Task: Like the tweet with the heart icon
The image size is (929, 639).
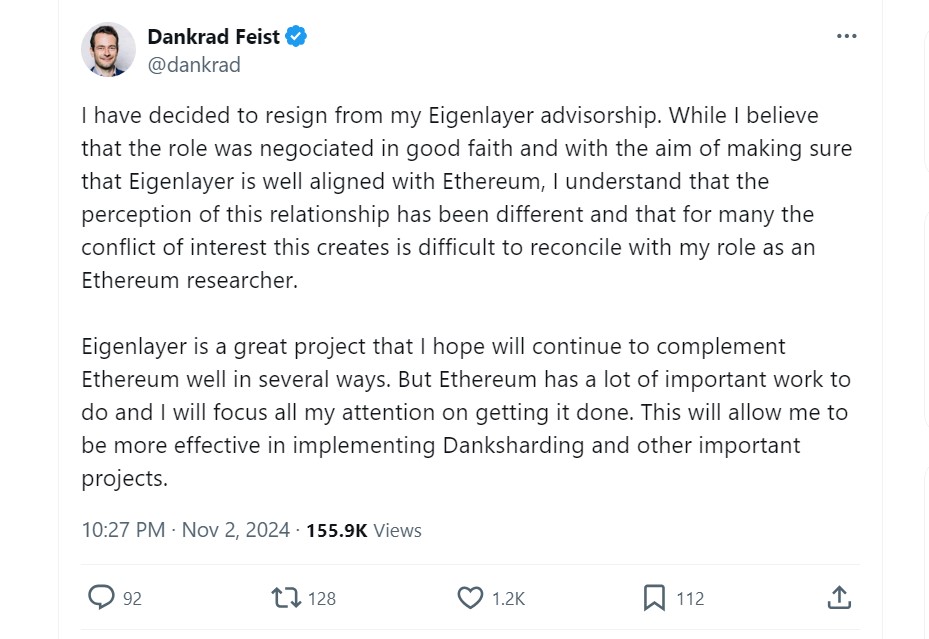Action: tap(470, 598)
